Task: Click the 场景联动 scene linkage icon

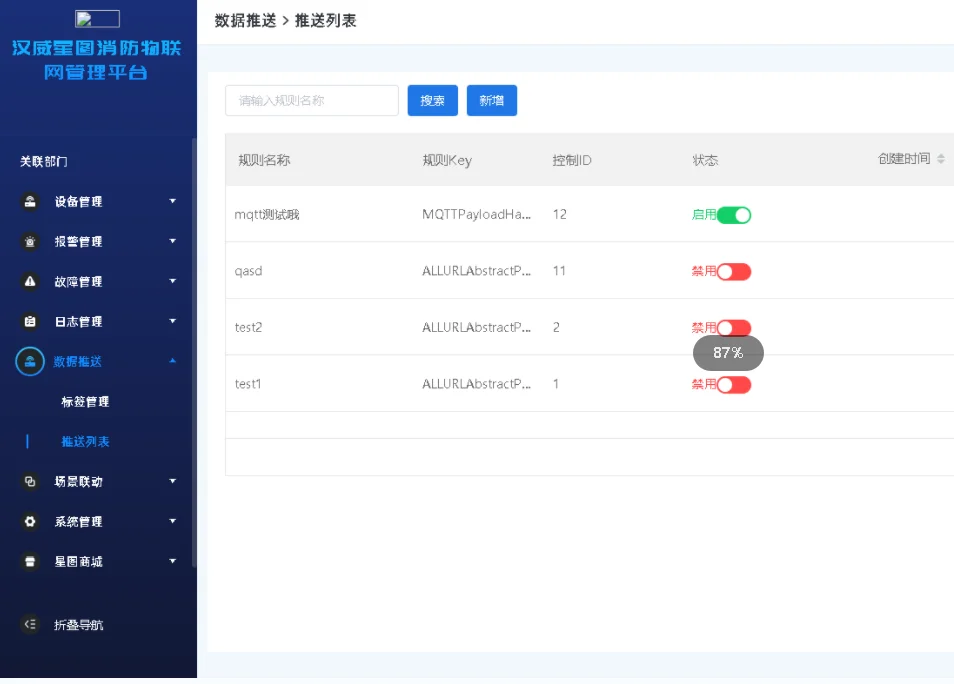Action: coord(28,481)
